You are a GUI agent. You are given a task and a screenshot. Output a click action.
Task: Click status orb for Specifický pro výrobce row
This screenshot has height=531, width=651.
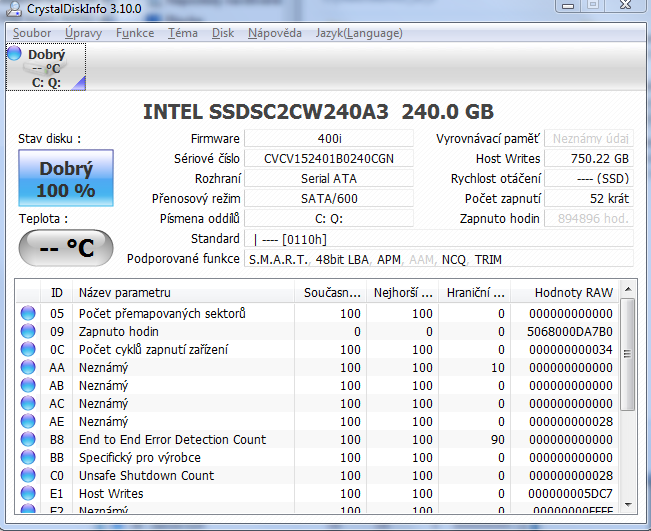[28, 458]
